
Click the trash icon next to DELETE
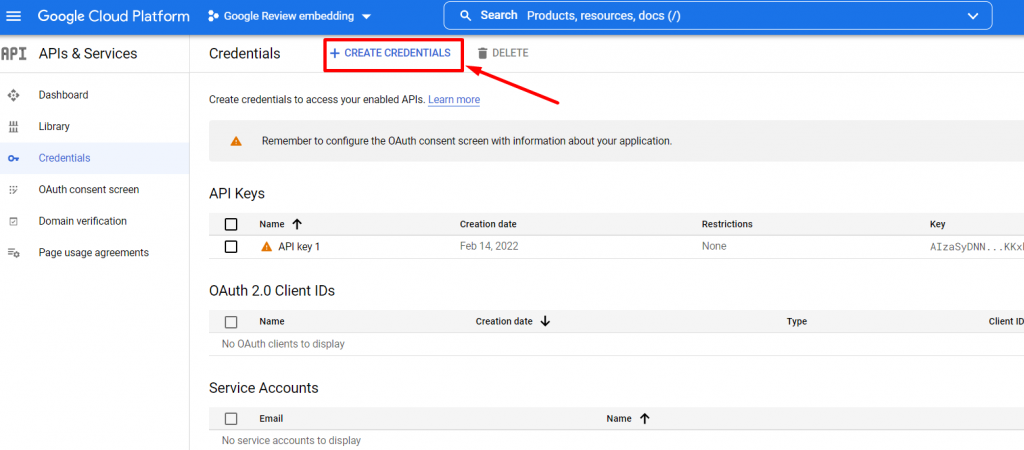coord(483,54)
